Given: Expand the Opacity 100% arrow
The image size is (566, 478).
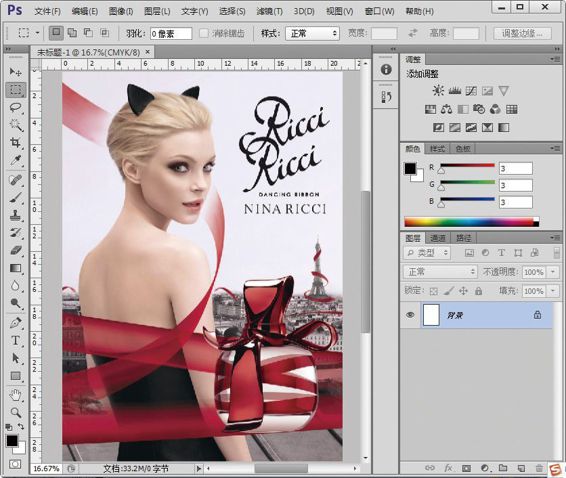Looking at the screenshot, I should (553, 272).
